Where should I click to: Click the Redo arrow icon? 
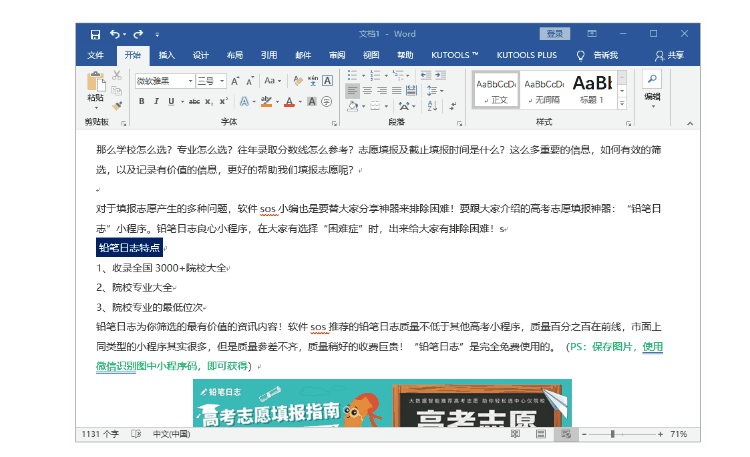[138, 34]
